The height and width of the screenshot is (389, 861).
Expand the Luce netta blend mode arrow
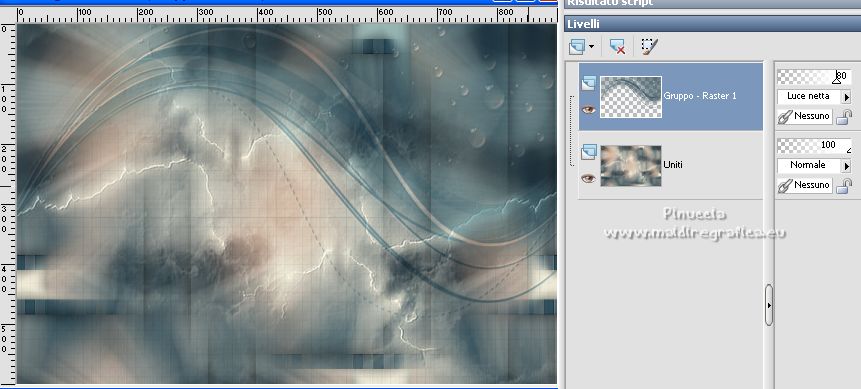[x=847, y=97]
